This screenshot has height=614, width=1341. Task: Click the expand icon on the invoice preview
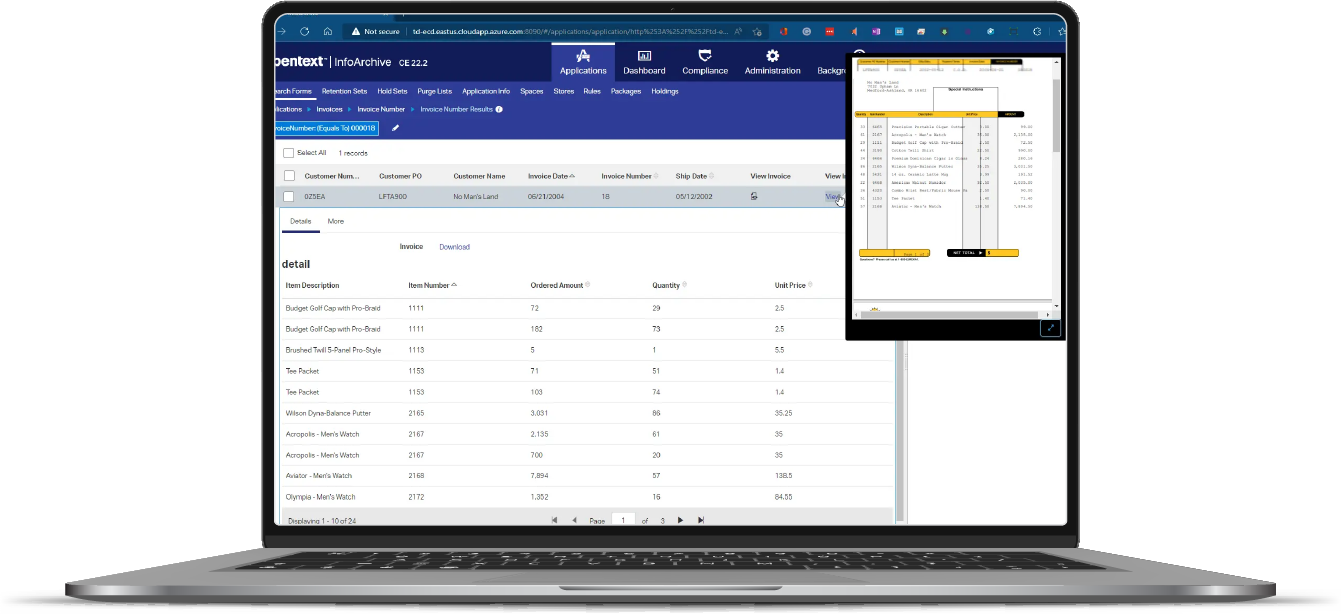1050,327
